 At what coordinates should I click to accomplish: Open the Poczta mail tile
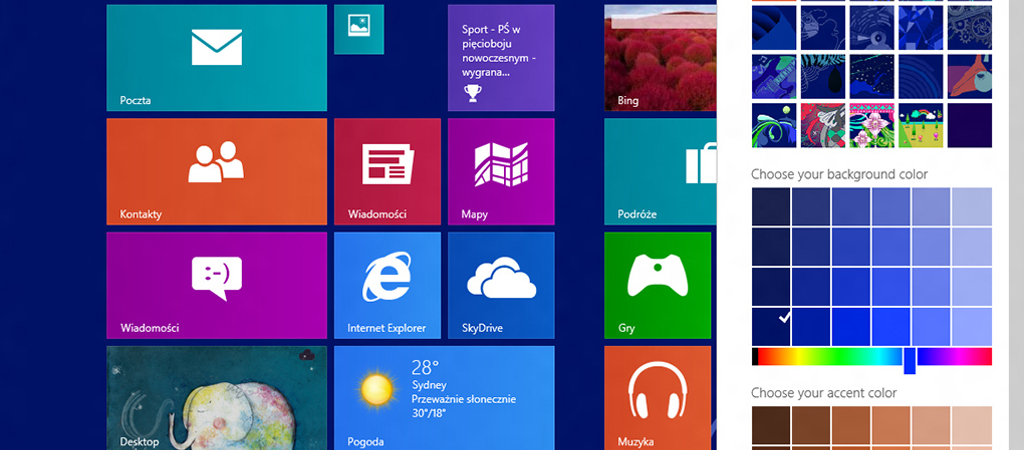tap(217, 57)
